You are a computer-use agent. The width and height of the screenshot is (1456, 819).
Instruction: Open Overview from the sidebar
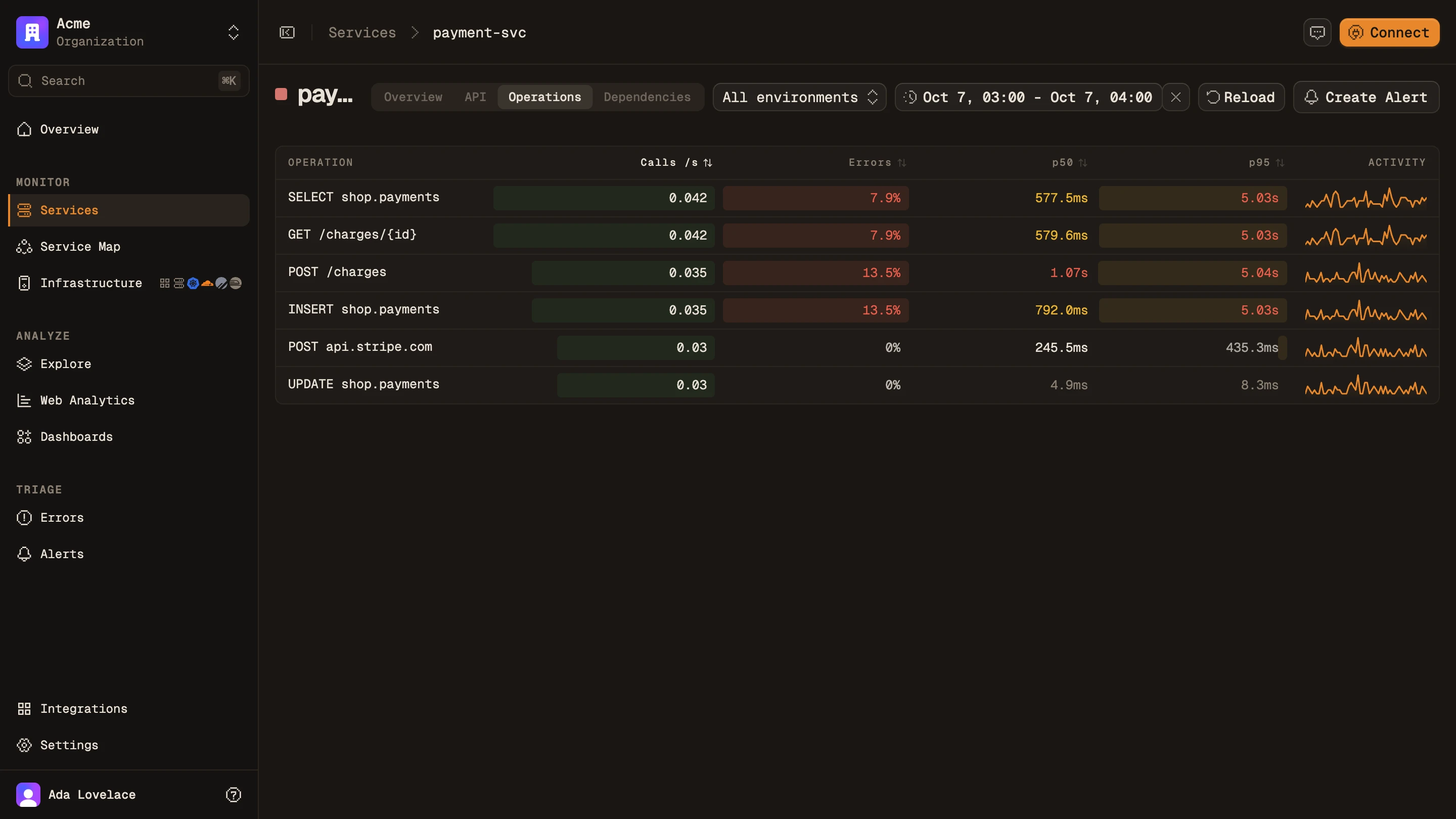coord(129,129)
